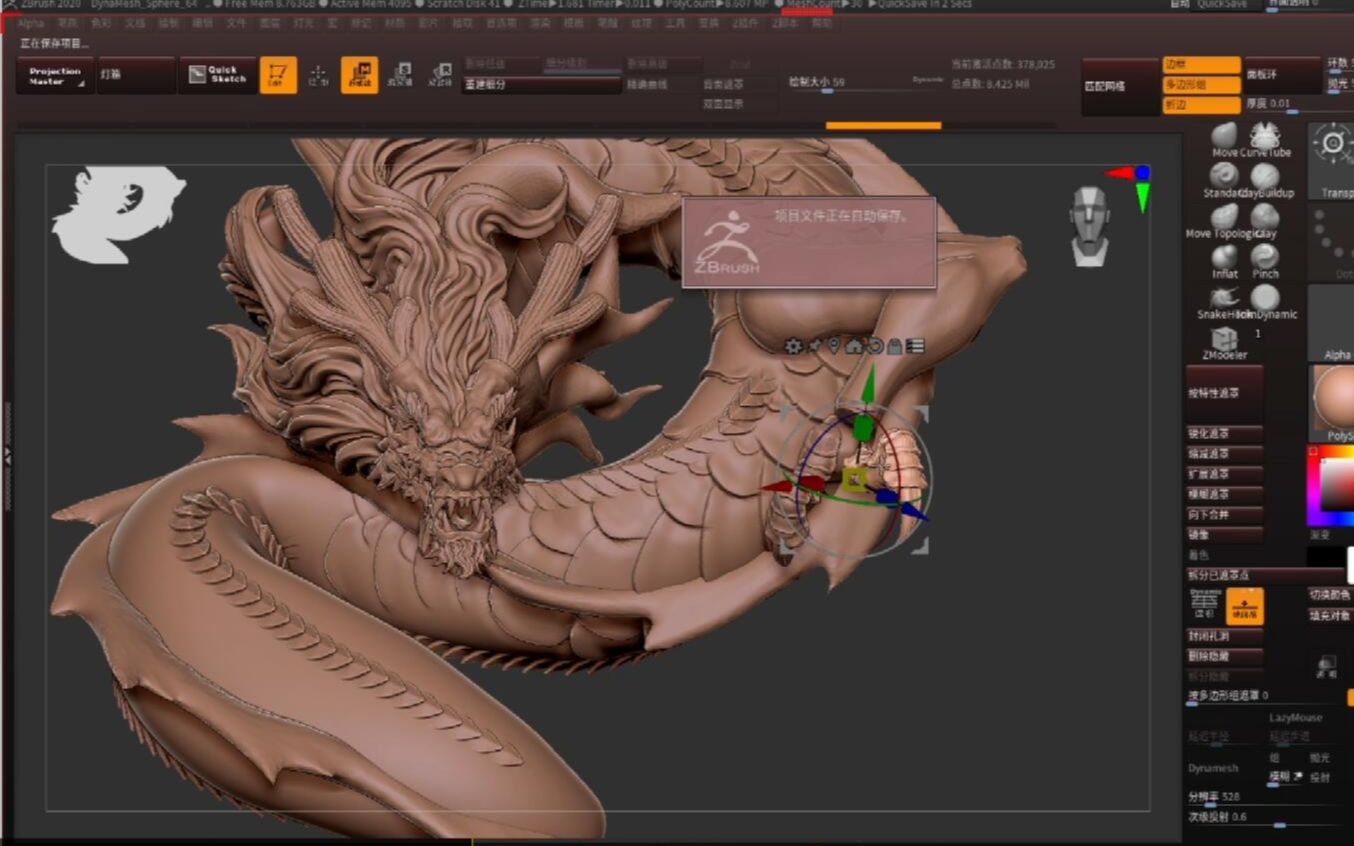Open the 文件 menu

236,22
